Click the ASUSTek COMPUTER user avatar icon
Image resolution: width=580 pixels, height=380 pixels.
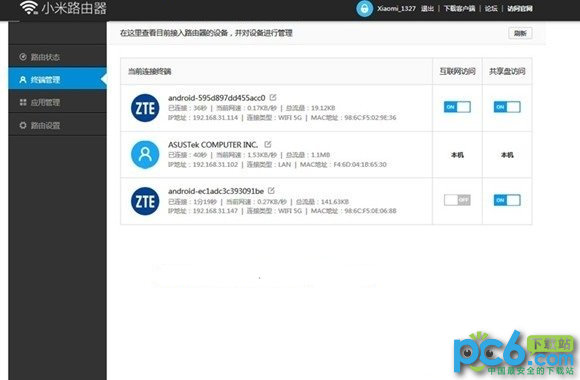(145, 154)
